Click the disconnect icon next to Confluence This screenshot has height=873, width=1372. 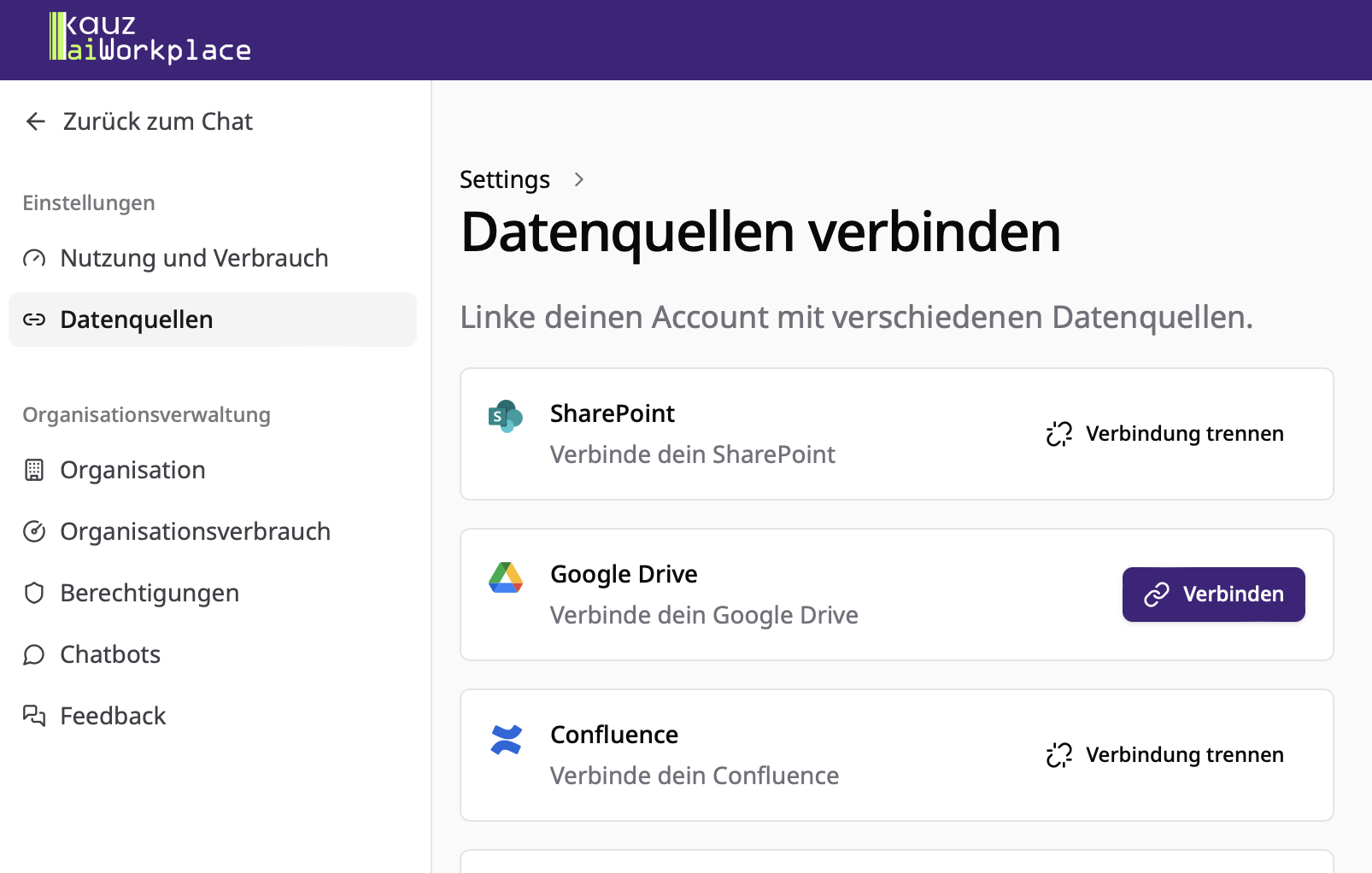[x=1058, y=755]
